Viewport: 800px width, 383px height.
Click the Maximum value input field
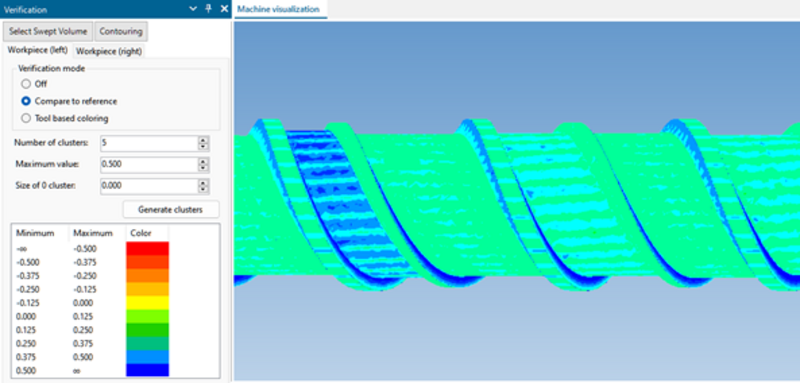coord(149,165)
